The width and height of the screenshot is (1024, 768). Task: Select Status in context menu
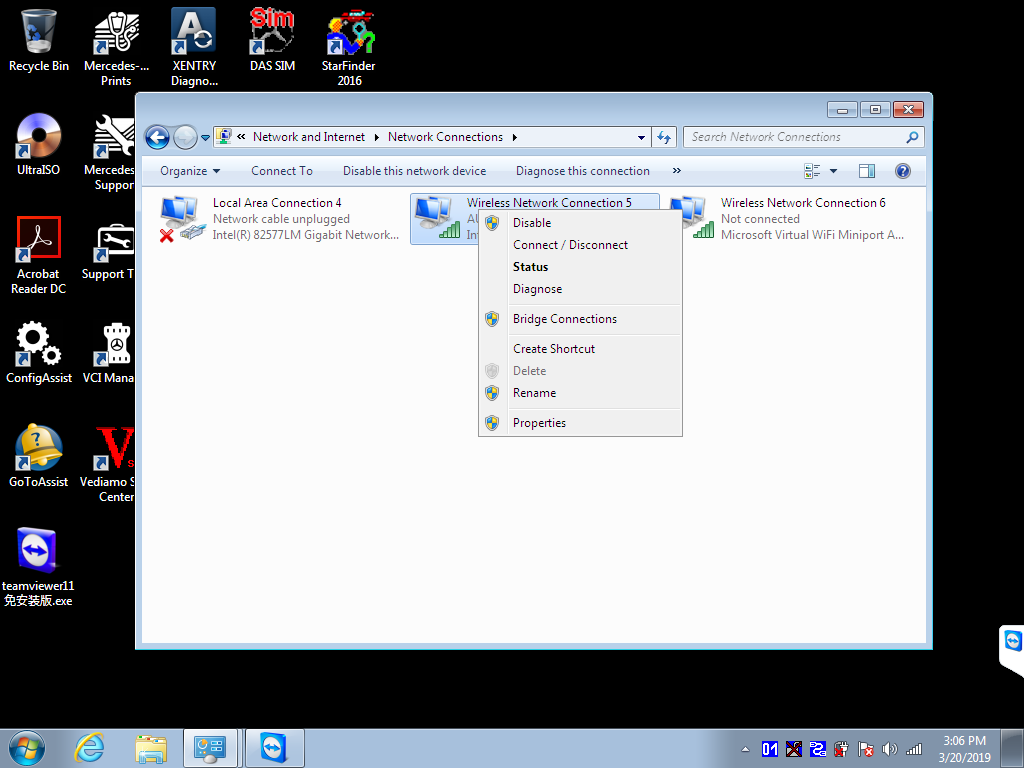pos(581,267)
